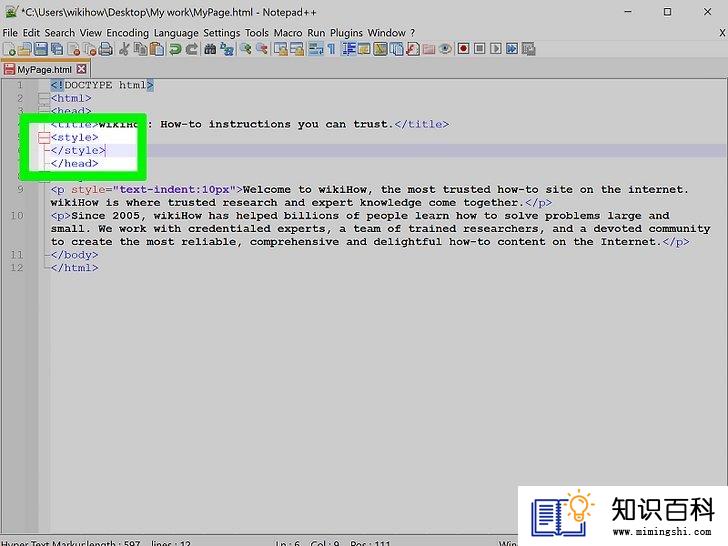Open a file using the Open folder icon
The width and height of the screenshot is (728, 546).
pos(25,49)
